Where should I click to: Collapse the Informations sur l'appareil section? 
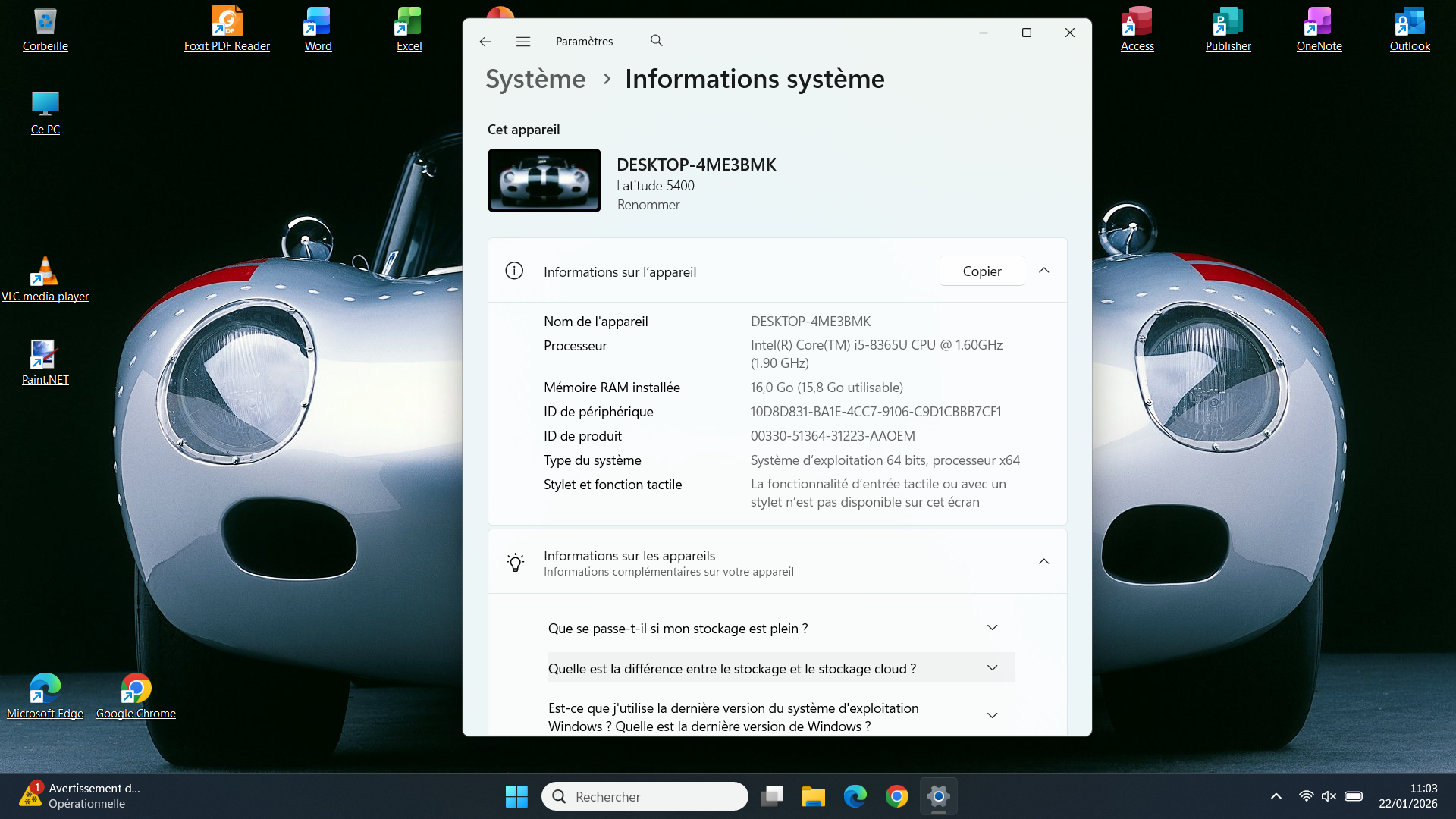(1044, 271)
